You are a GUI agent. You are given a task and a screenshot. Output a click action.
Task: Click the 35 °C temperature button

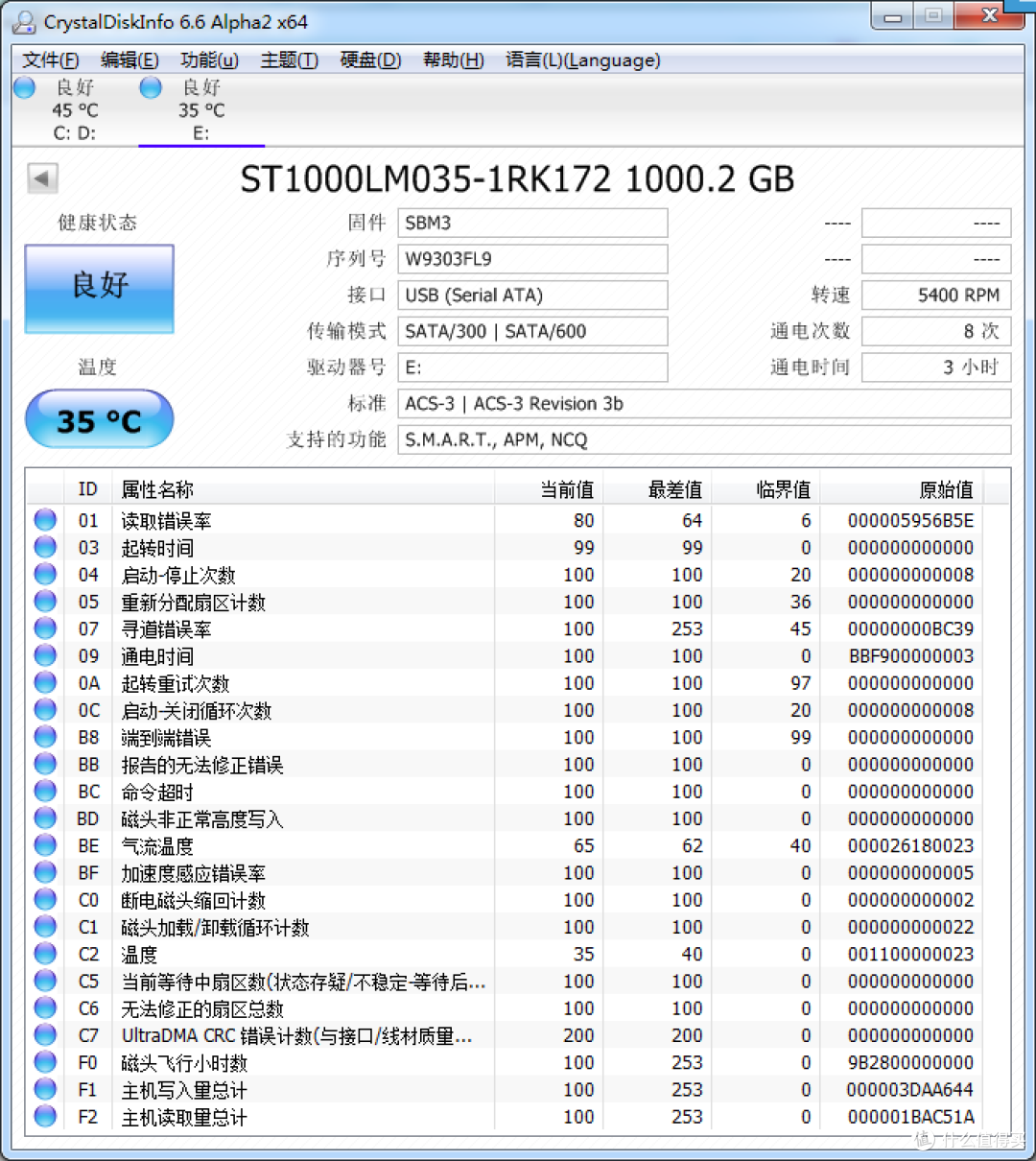coord(99,419)
